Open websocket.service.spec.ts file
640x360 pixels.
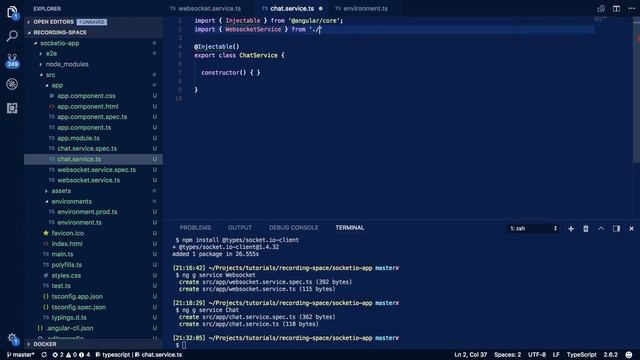96,170
